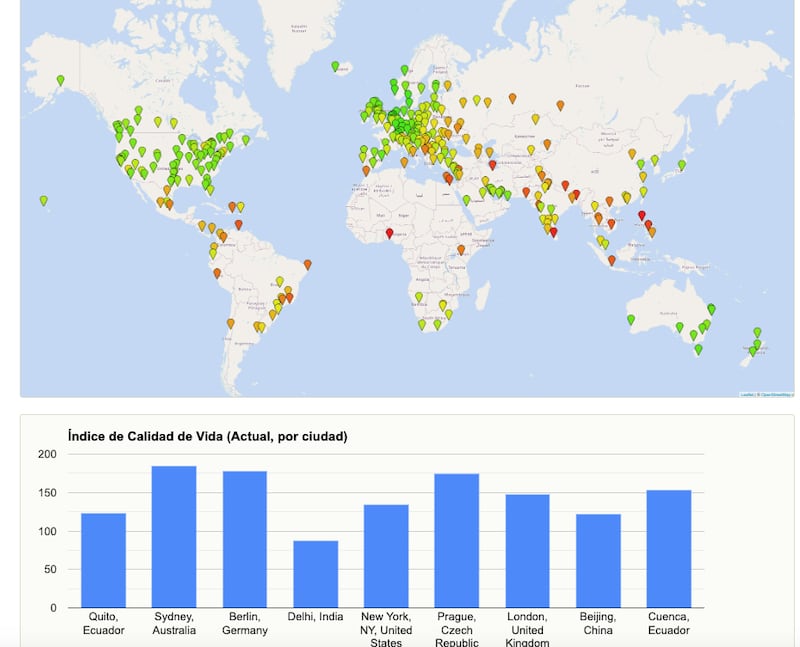
Task: Click the Prague, Czech Republic bar
Action: point(456,540)
